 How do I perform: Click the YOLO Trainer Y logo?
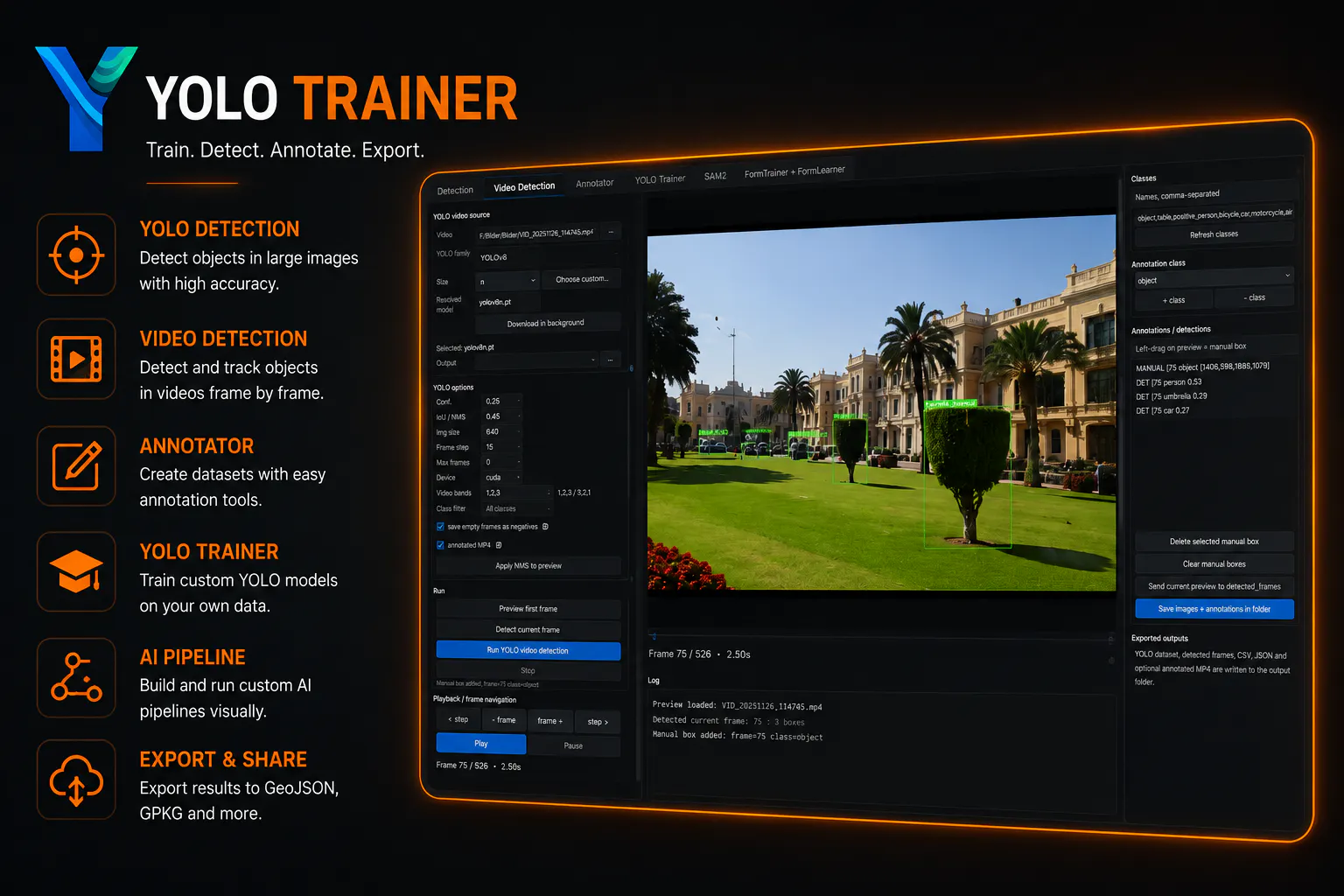(86, 98)
